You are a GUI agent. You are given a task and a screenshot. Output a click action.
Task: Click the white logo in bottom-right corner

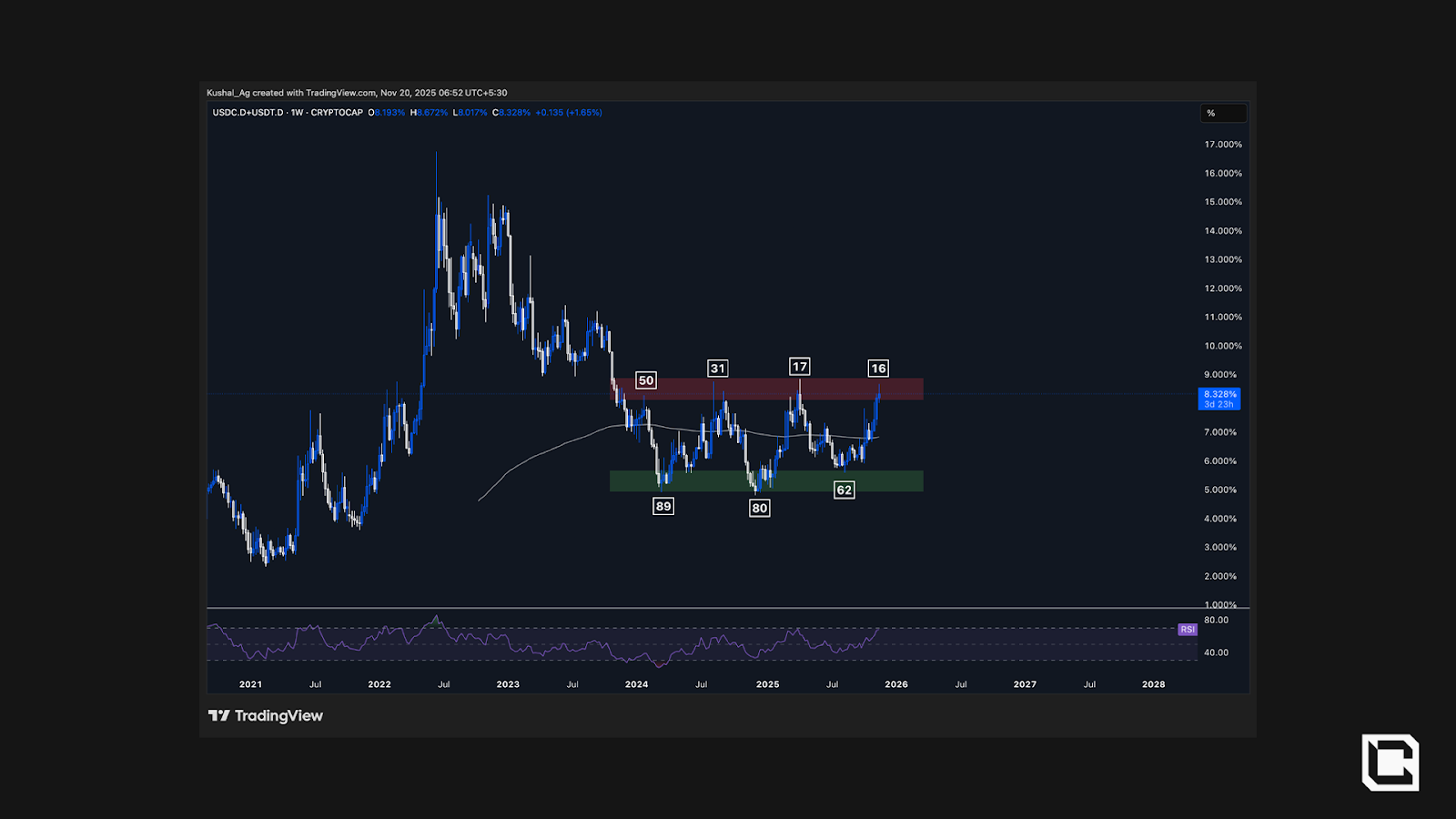pyautogui.click(x=1390, y=762)
